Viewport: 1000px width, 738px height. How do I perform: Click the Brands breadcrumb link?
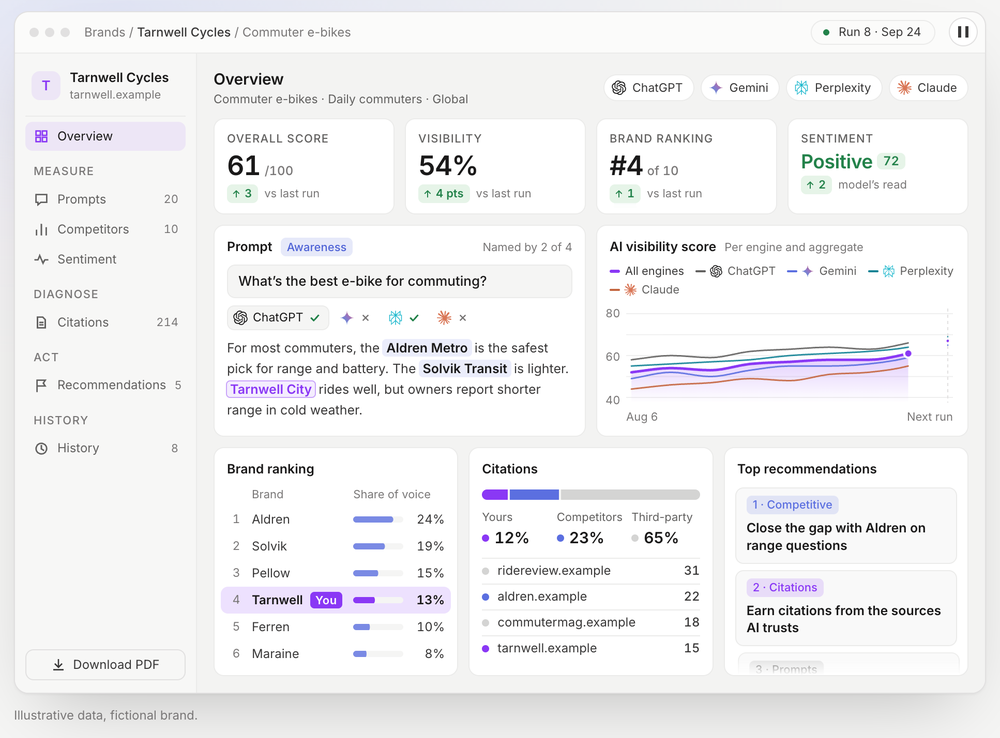[x=105, y=33]
